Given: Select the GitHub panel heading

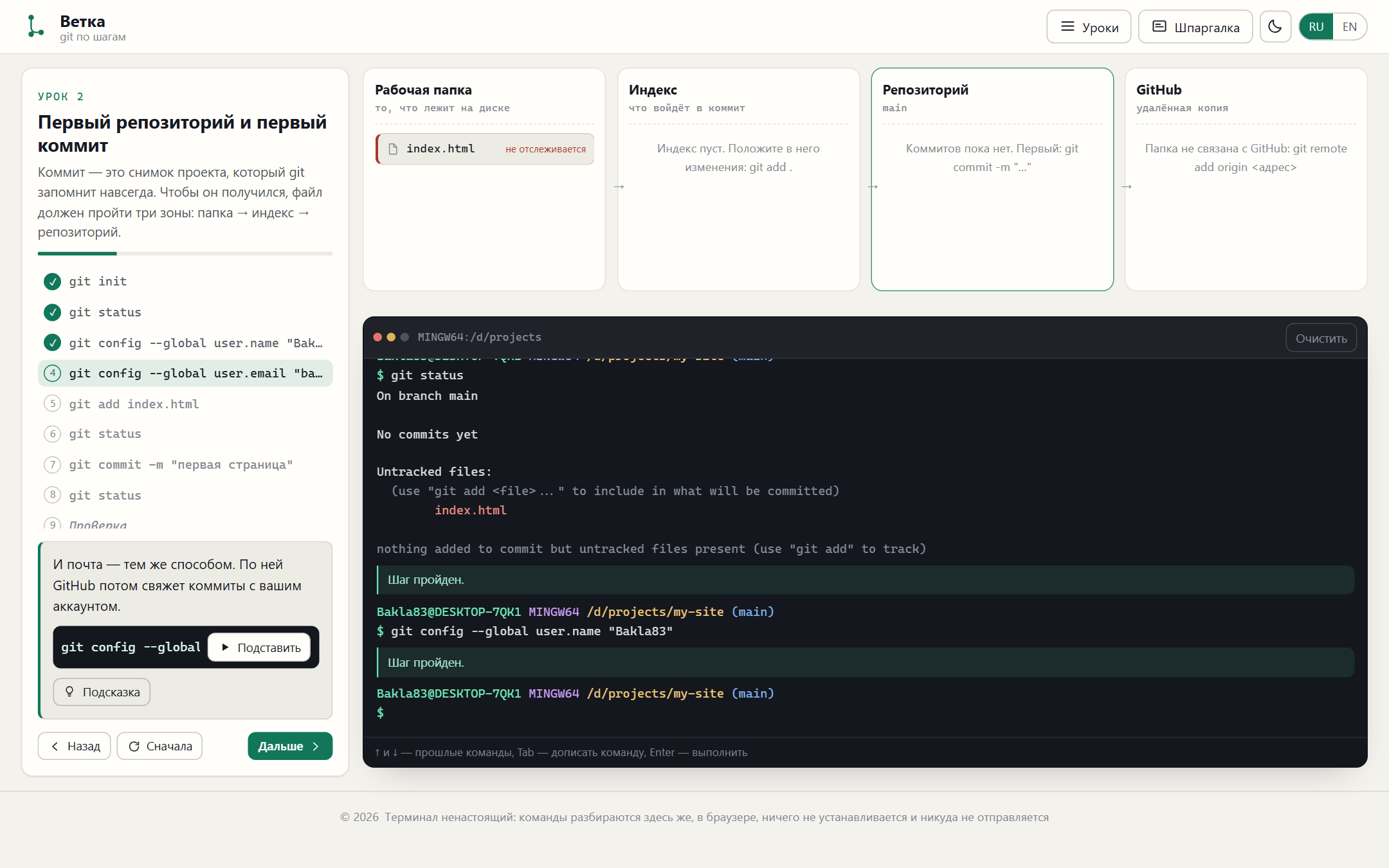Looking at the screenshot, I should [x=1159, y=90].
